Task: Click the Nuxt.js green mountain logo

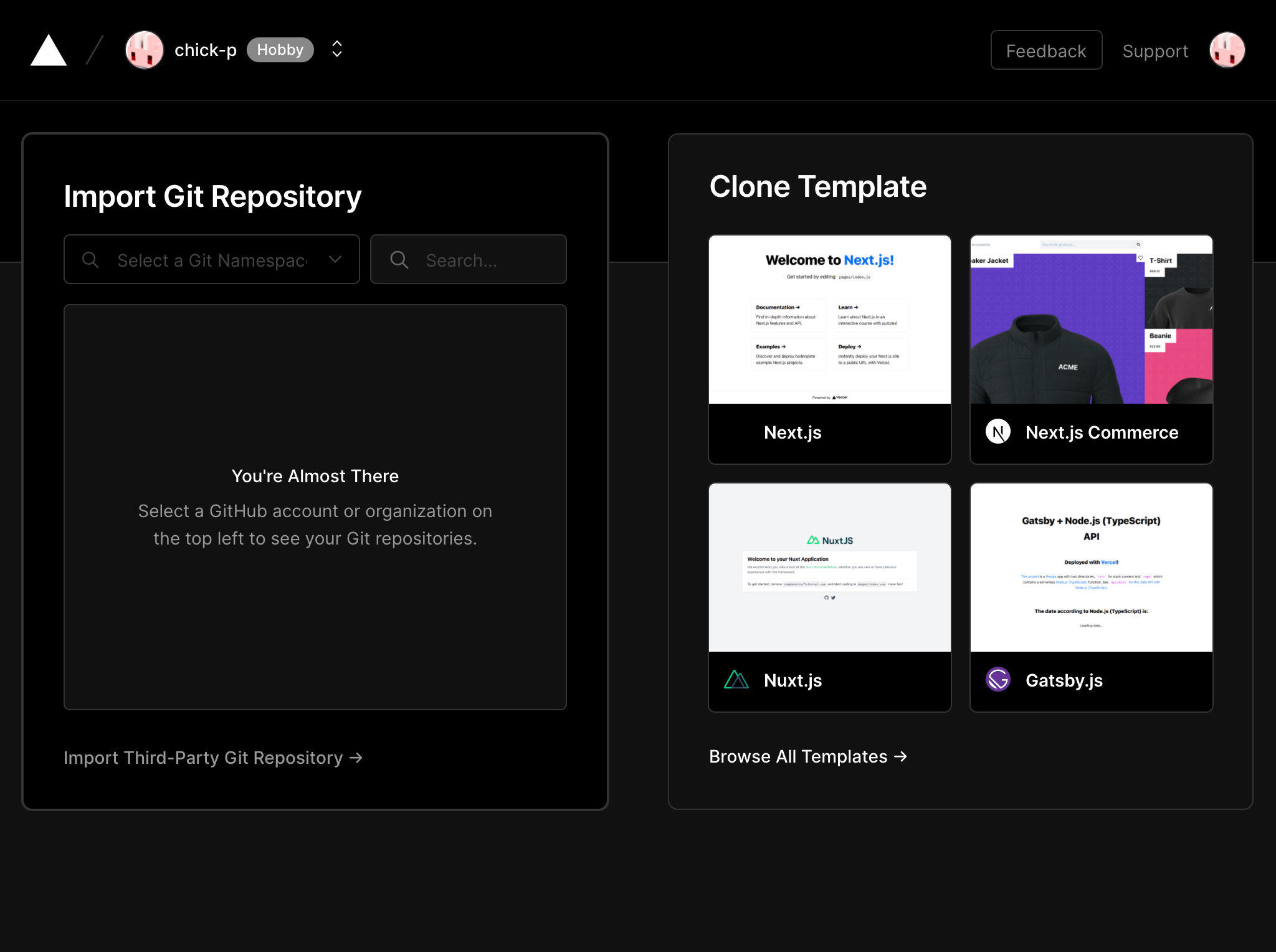Action: [x=736, y=680]
